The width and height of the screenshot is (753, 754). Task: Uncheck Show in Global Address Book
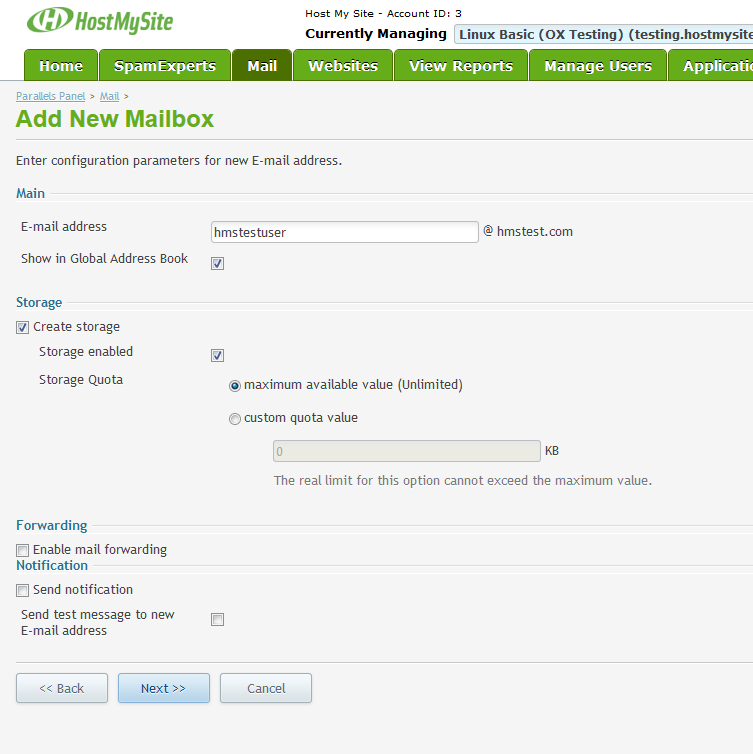point(217,264)
